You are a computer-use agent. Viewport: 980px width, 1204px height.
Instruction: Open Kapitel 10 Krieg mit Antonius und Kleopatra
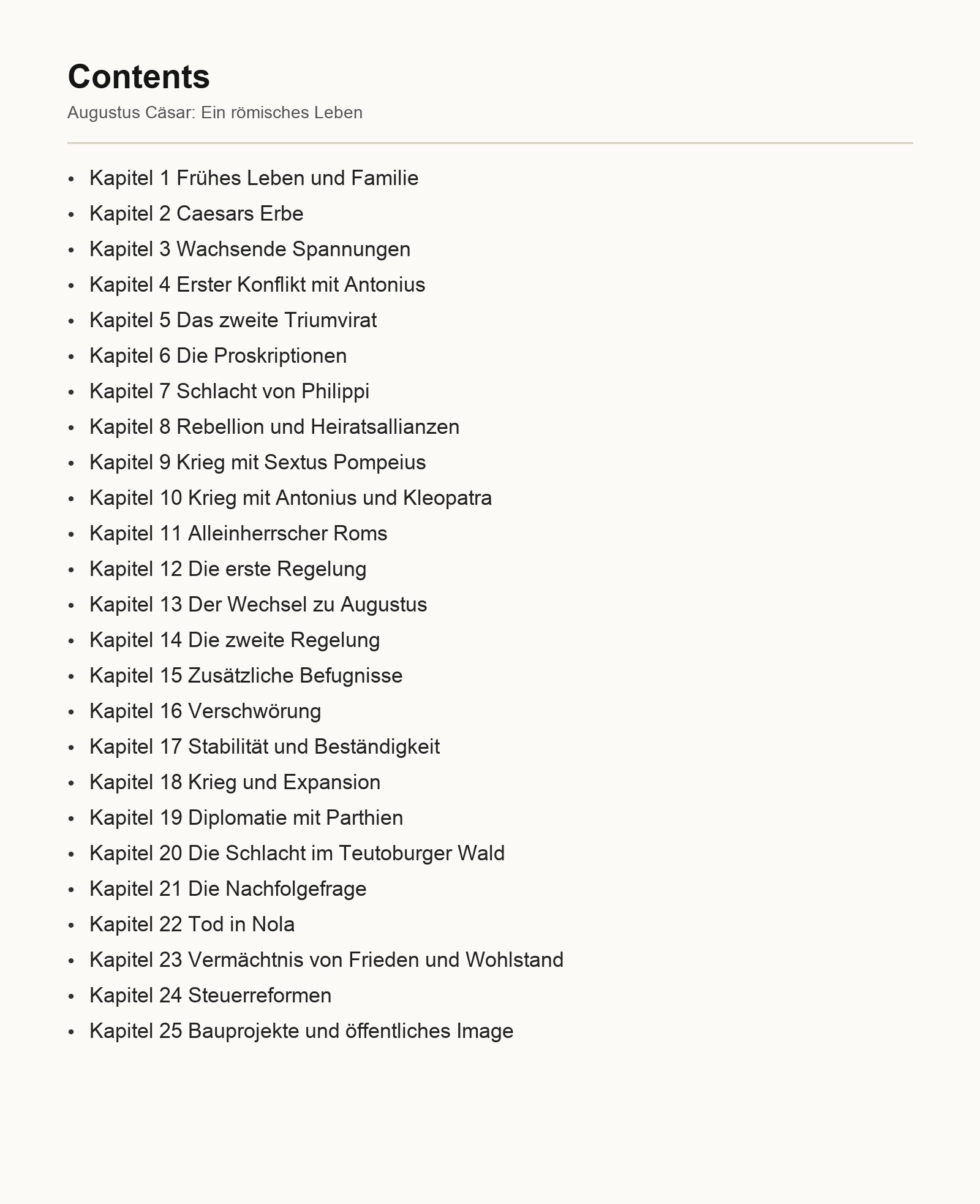tap(291, 498)
